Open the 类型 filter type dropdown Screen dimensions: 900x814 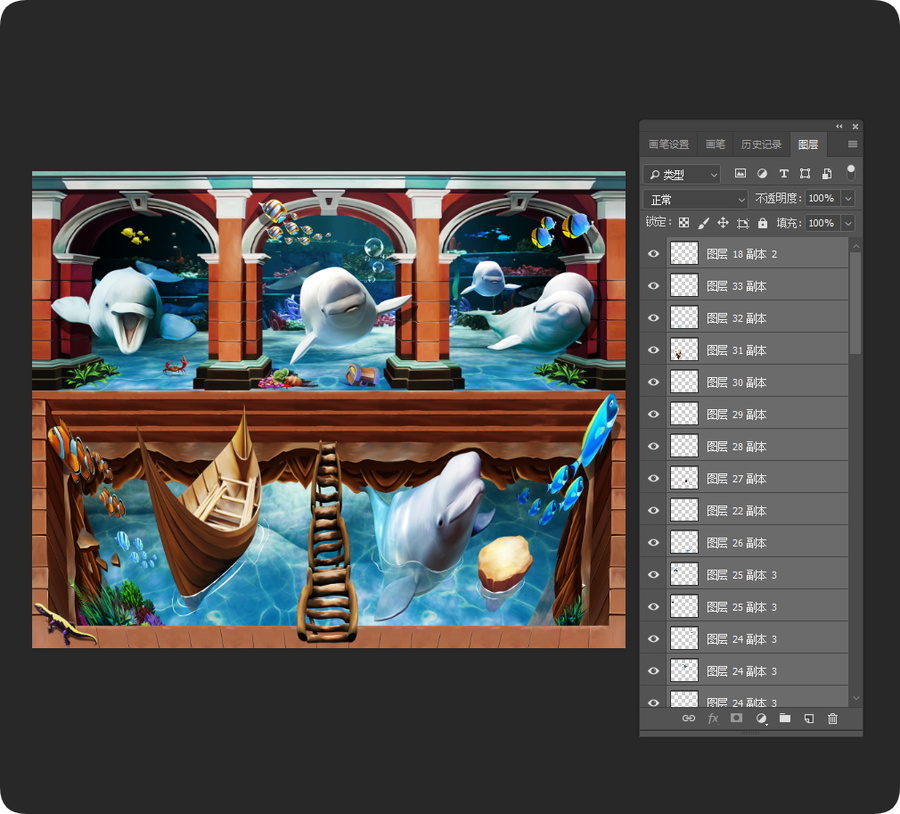(682, 174)
